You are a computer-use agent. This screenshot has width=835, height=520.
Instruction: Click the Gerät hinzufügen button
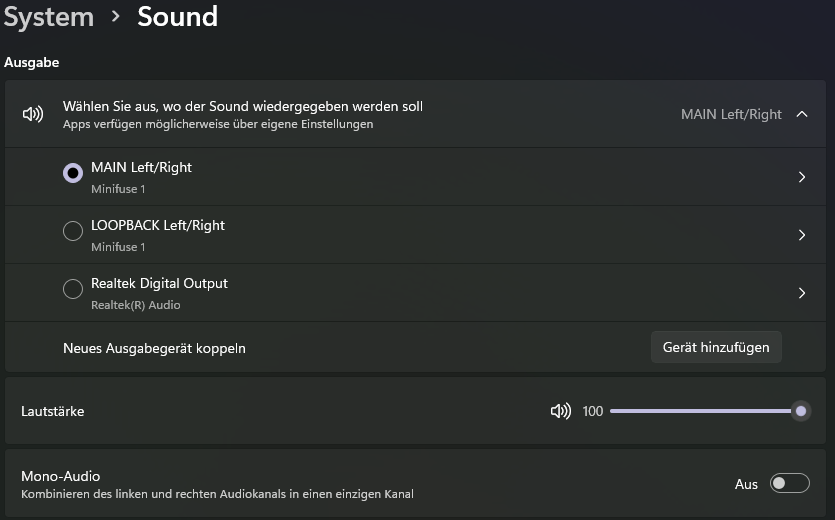(x=716, y=347)
